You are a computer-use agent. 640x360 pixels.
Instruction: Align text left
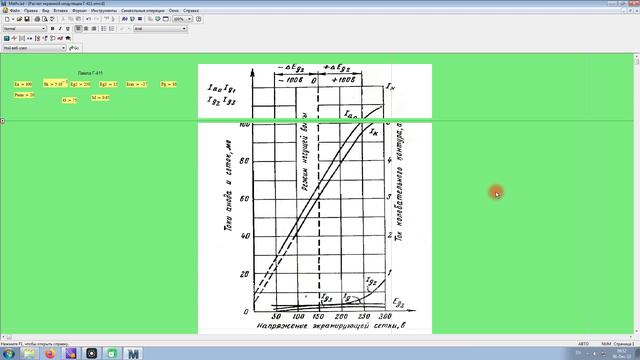tap(78, 29)
